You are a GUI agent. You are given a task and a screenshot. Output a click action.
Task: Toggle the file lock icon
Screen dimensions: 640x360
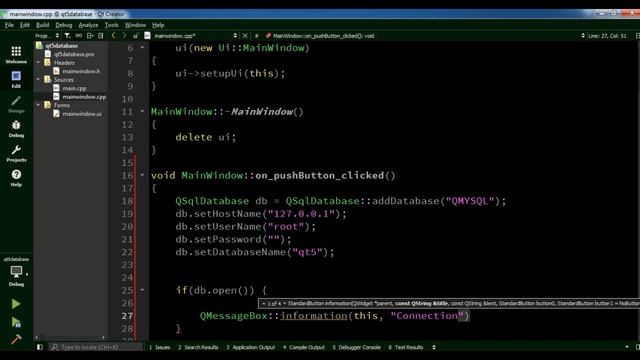pos(135,36)
